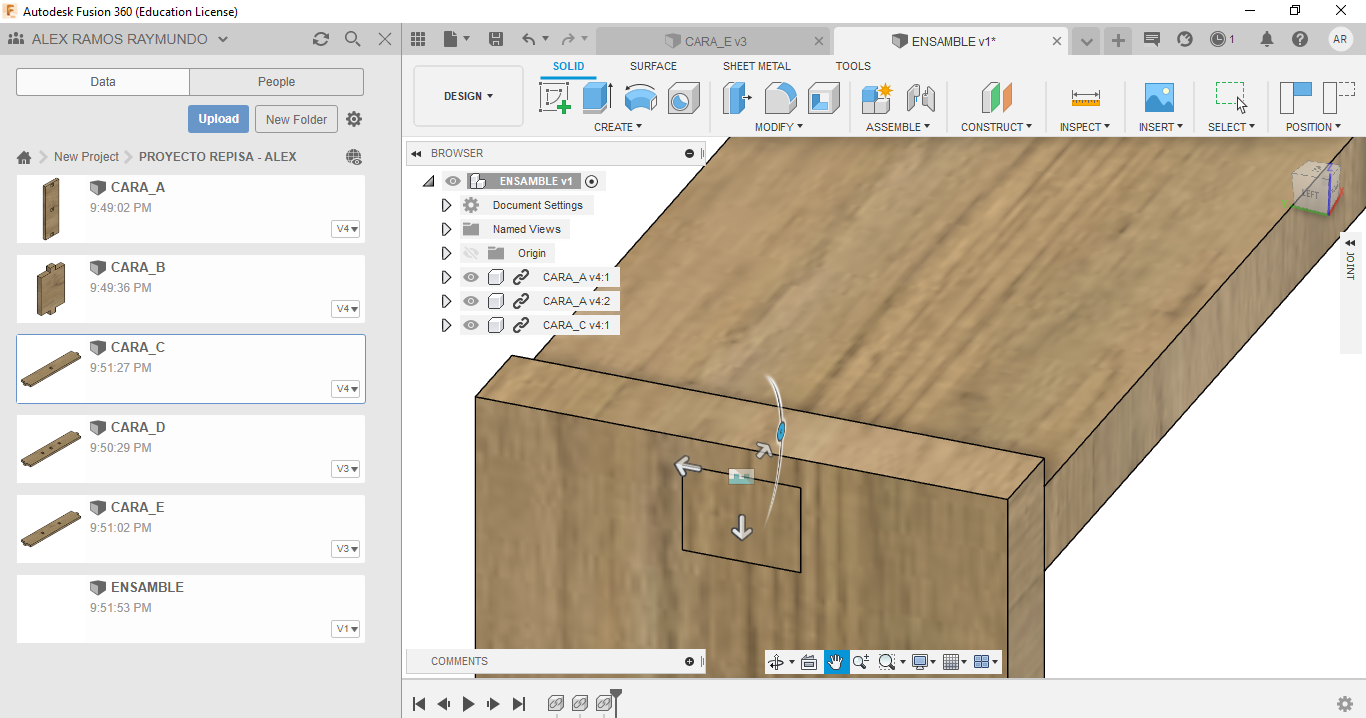Activate the Select tool icon
This screenshot has height=718, width=1366.
coord(1231,98)
